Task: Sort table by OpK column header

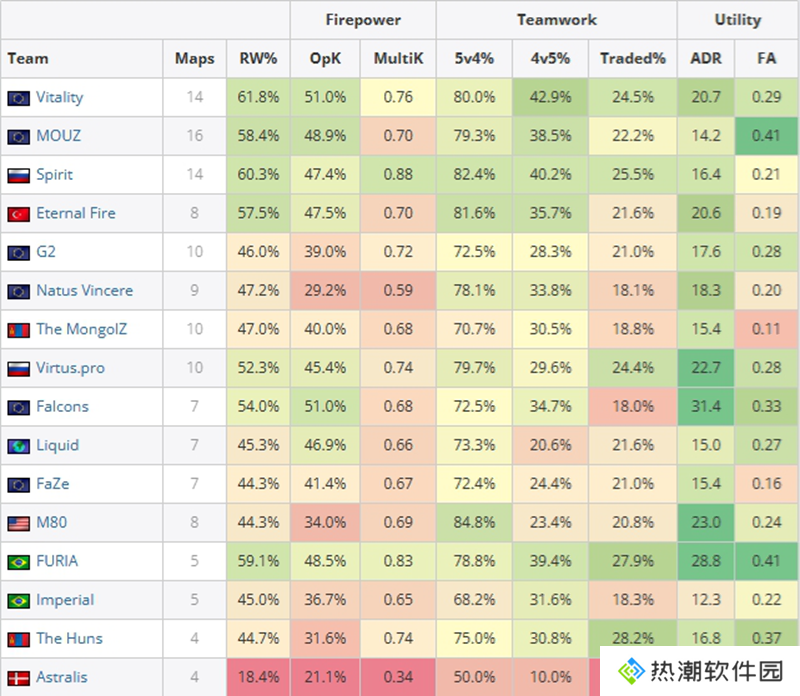Action: (x=326, y=59)
